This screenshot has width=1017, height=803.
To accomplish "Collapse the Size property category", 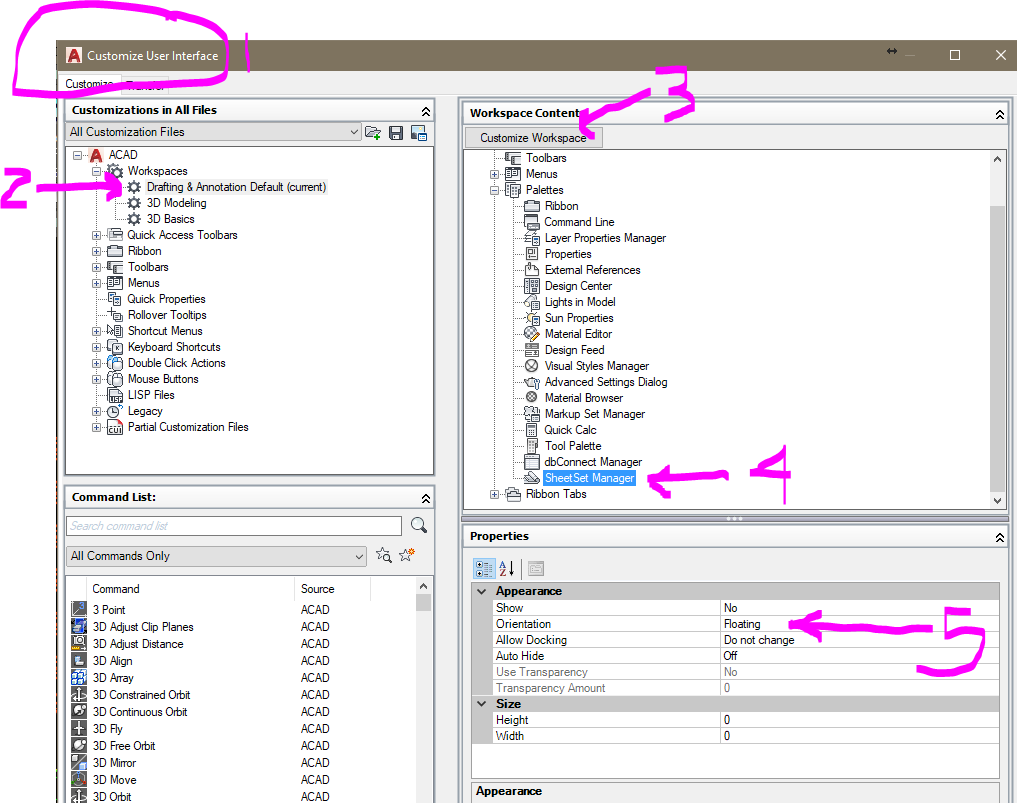I will click(x=482, y=704).
